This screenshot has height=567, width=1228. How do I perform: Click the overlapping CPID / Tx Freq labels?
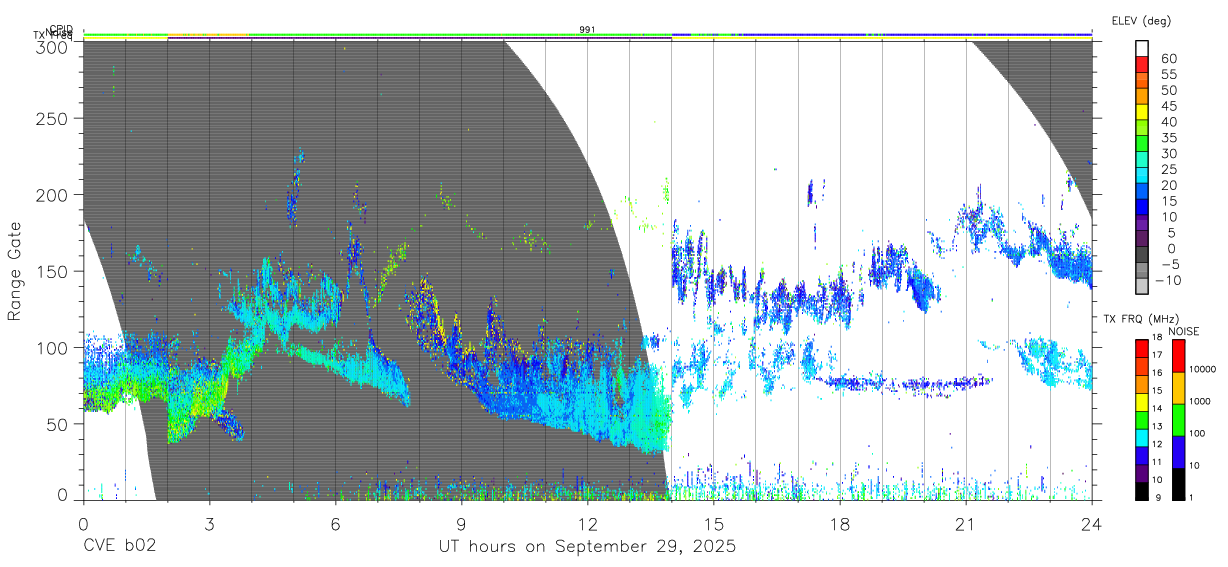point(53,33)
